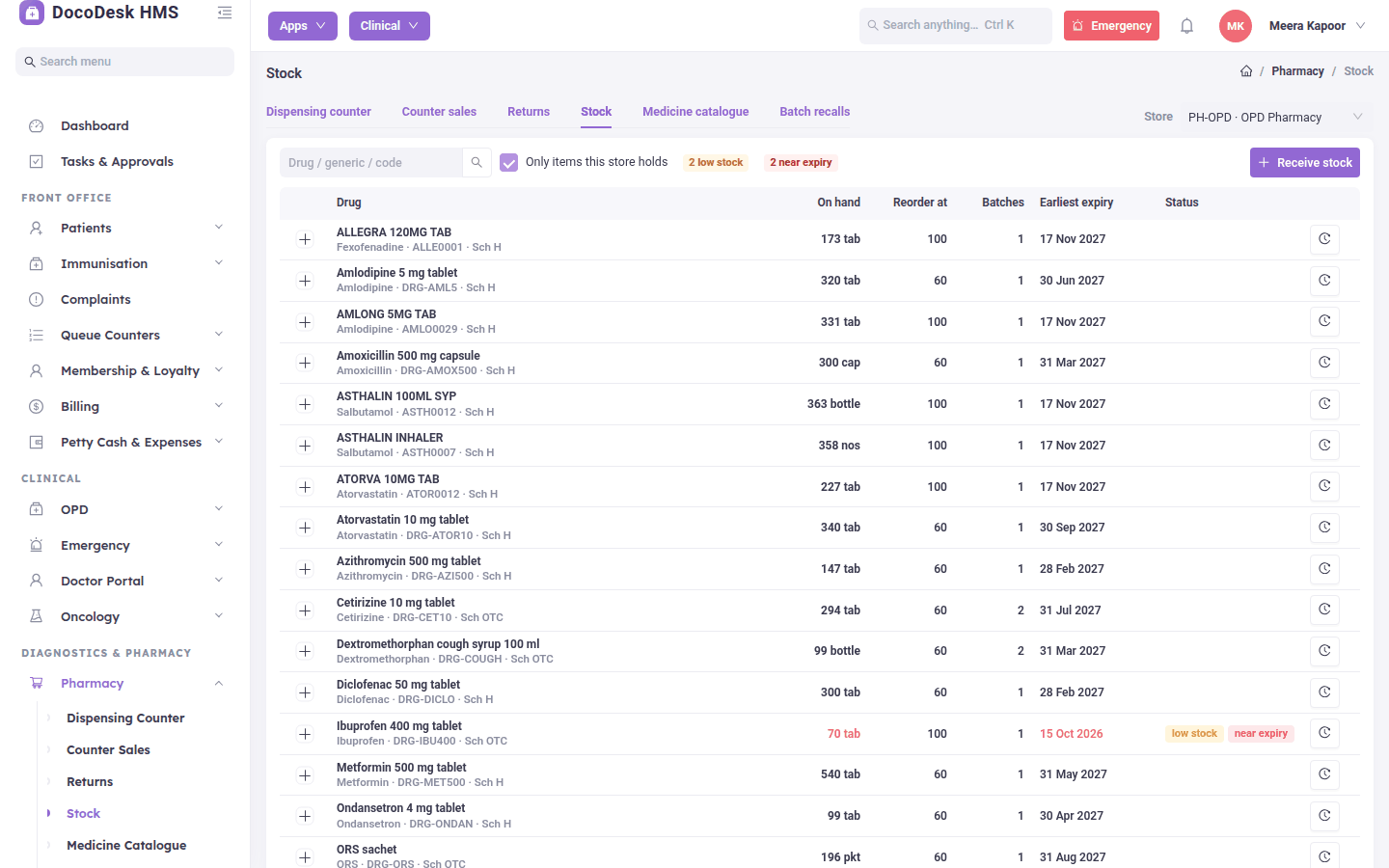View history for ASTHALIN INHALER
Screen dimensions: 1389x868
click(x=1324, y=446)
